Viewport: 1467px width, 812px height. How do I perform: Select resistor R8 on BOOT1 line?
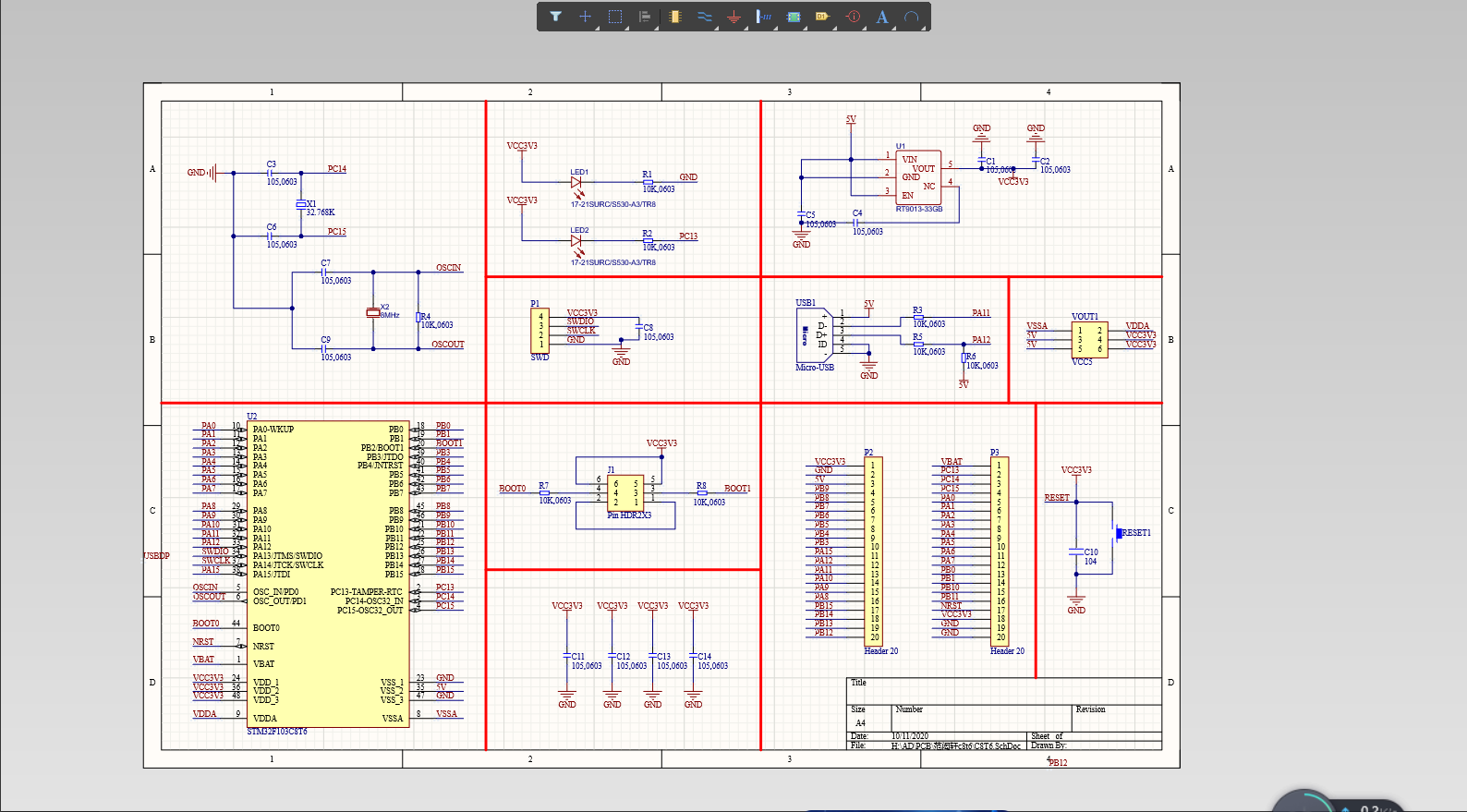click(x=701, y=493)
